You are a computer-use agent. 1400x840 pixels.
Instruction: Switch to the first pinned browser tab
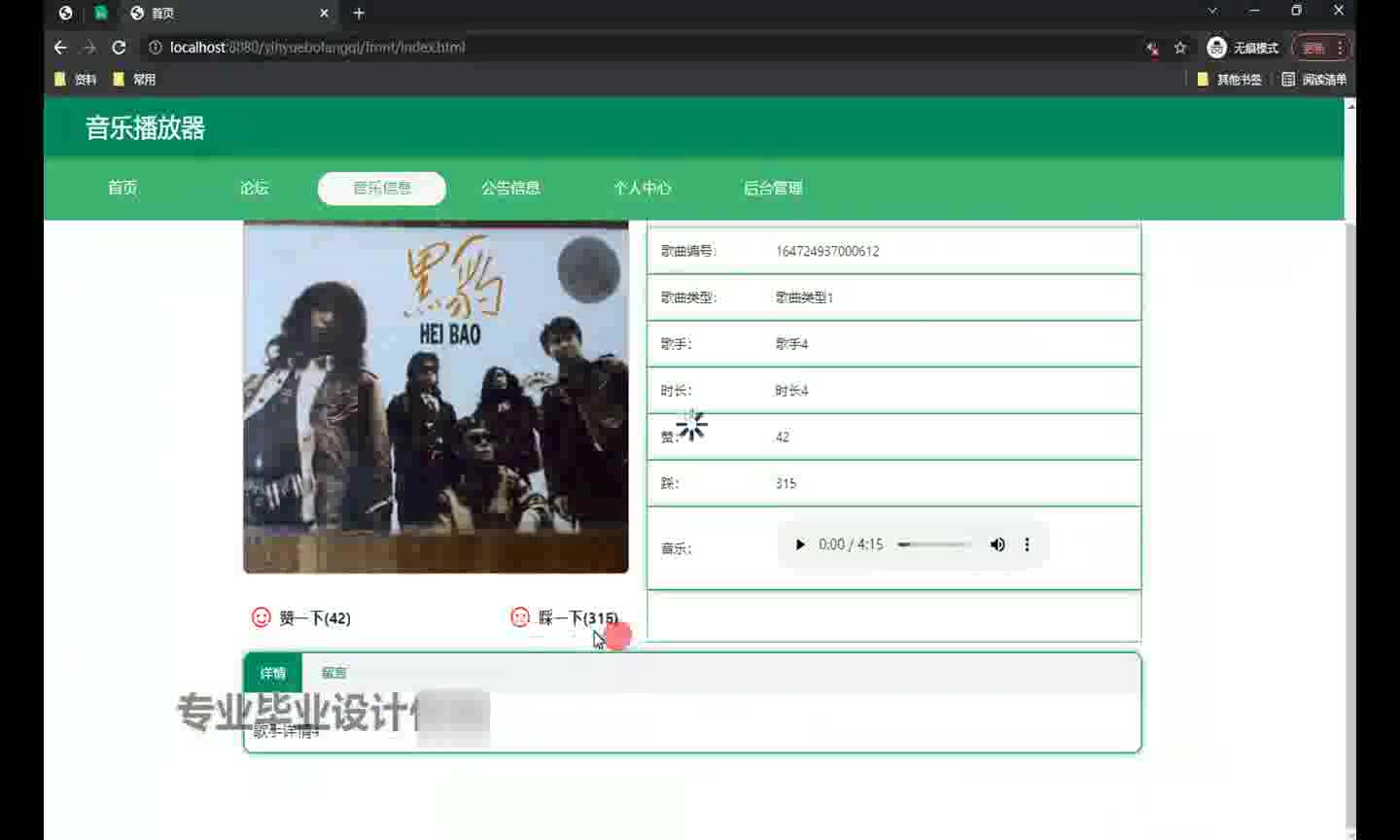pyautogui.click(x=65, y=13)
